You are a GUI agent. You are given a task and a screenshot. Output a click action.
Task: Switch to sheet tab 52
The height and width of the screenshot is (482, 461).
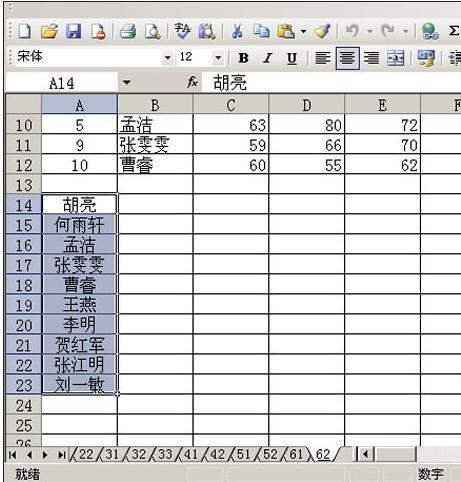(270, 454)
